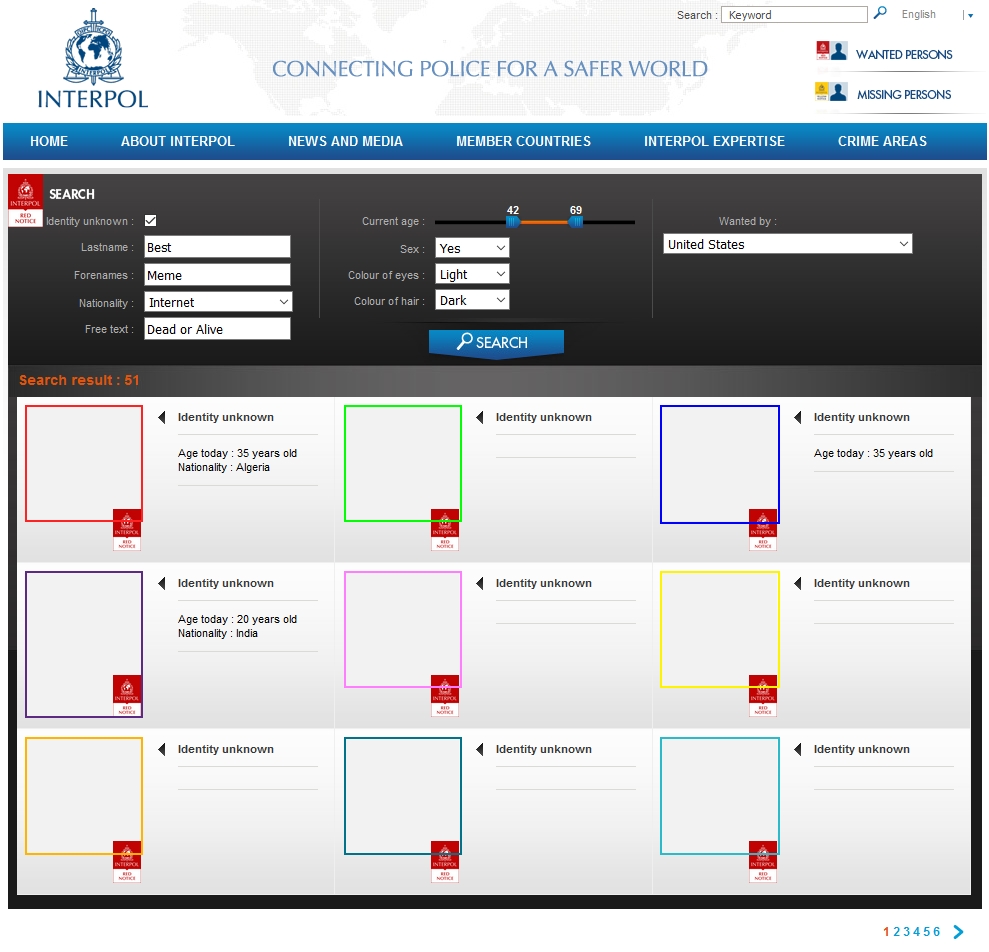Open the Nationality dropdown showing Internet

tap(218, 302)
